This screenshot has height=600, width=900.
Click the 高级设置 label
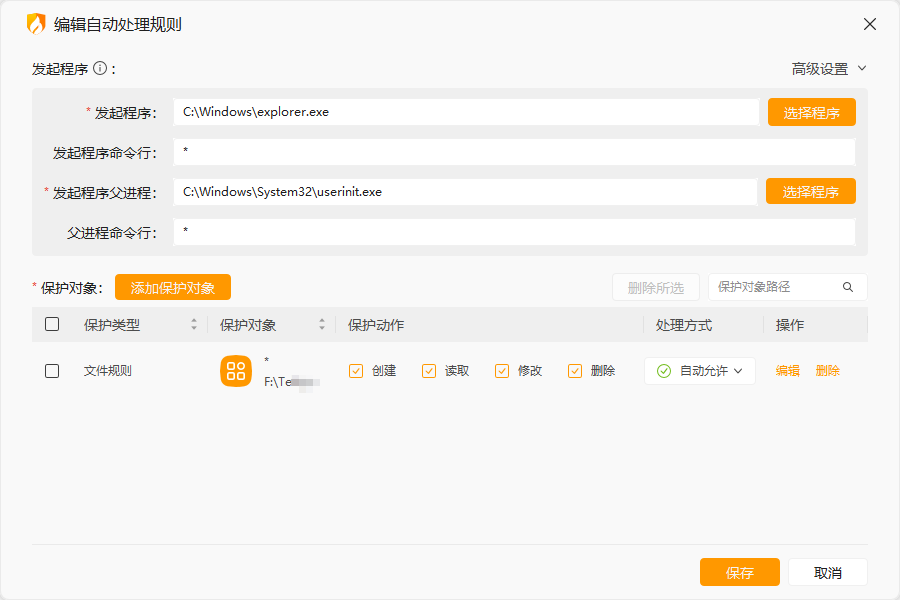(820, 69)
